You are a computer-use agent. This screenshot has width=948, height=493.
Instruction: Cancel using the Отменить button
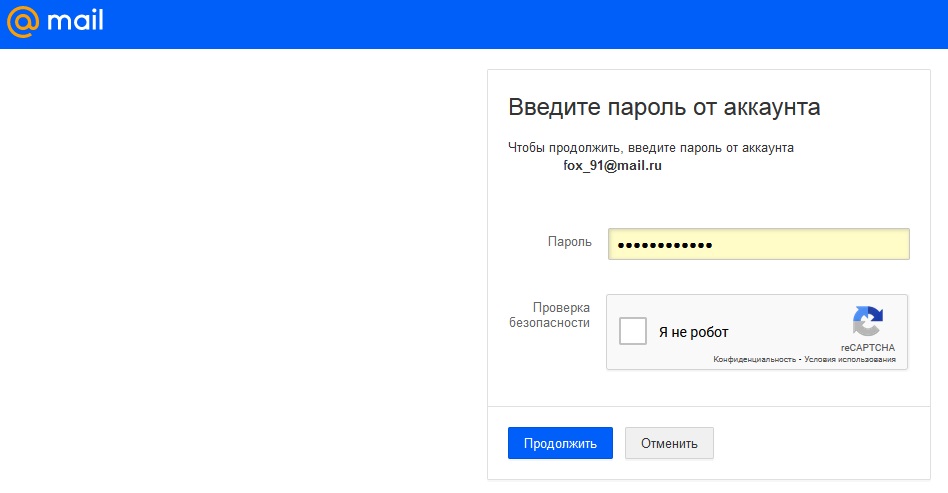click(669, 443)
